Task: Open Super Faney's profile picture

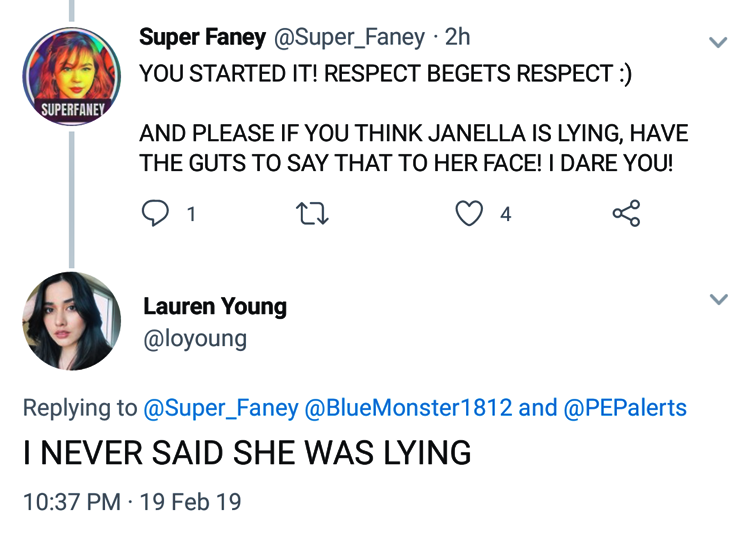Action: pyautogui.click(x=71, y=77)
